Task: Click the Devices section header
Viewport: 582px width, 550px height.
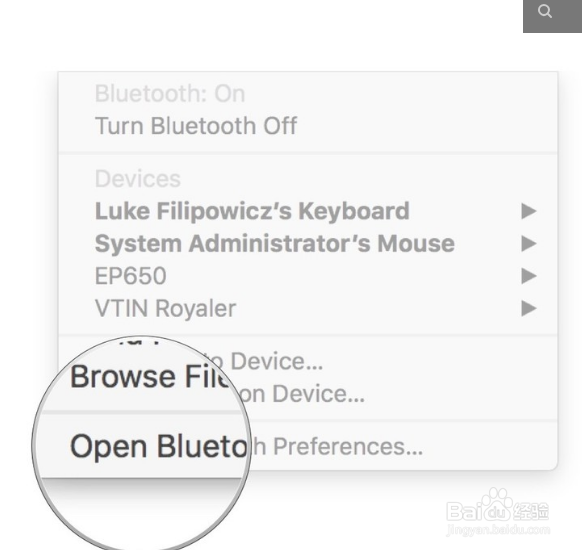Action: click(138, 179)
